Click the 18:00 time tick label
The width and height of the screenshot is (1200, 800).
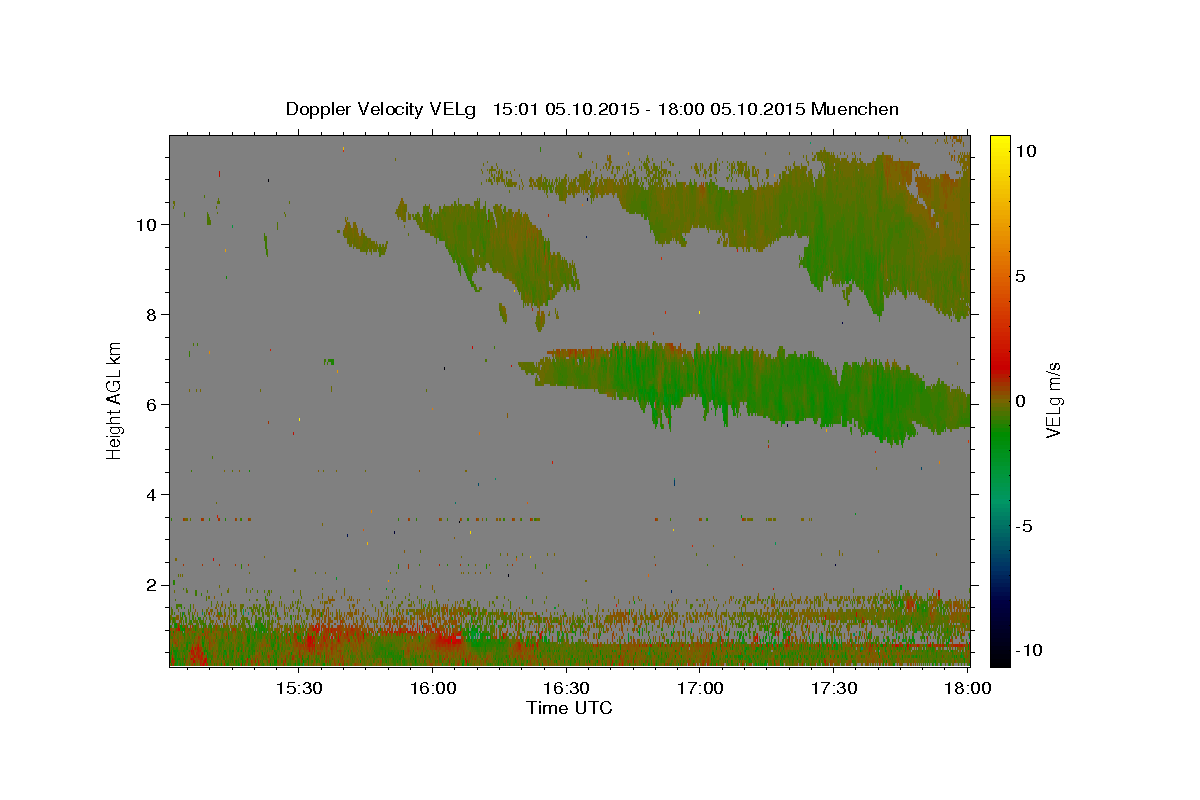click(967, 688)
